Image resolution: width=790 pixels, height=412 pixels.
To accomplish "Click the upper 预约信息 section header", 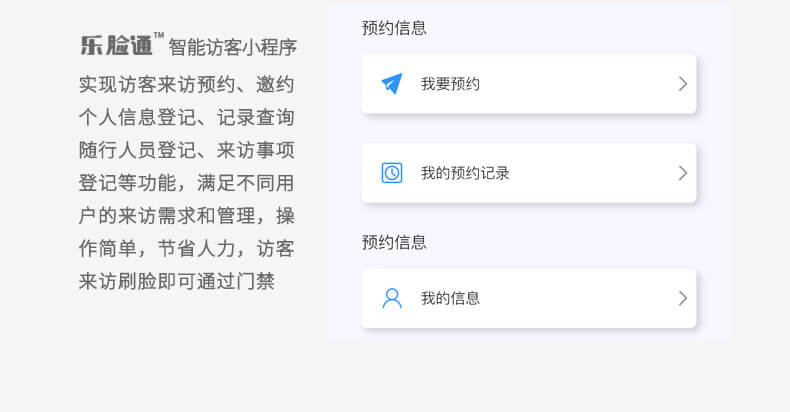I will click(x=394, y=28).
